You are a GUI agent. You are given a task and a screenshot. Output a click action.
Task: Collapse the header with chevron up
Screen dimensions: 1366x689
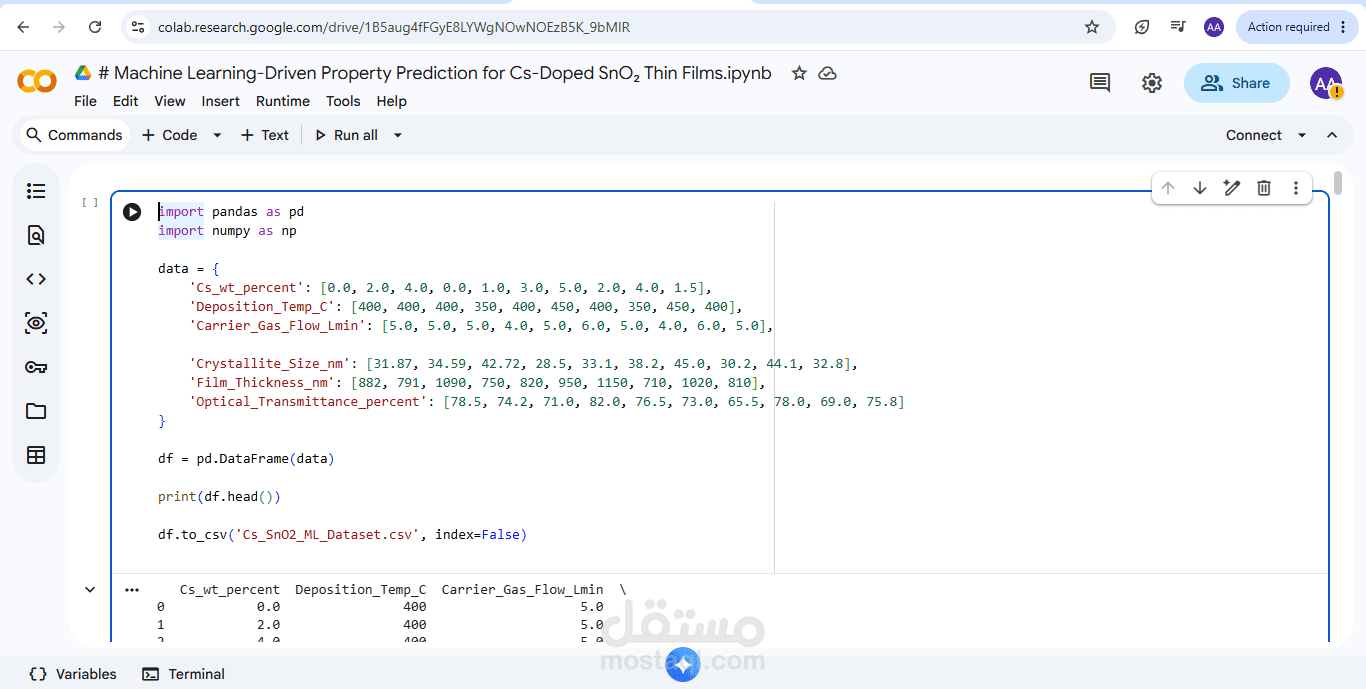tap(1332, 135)
